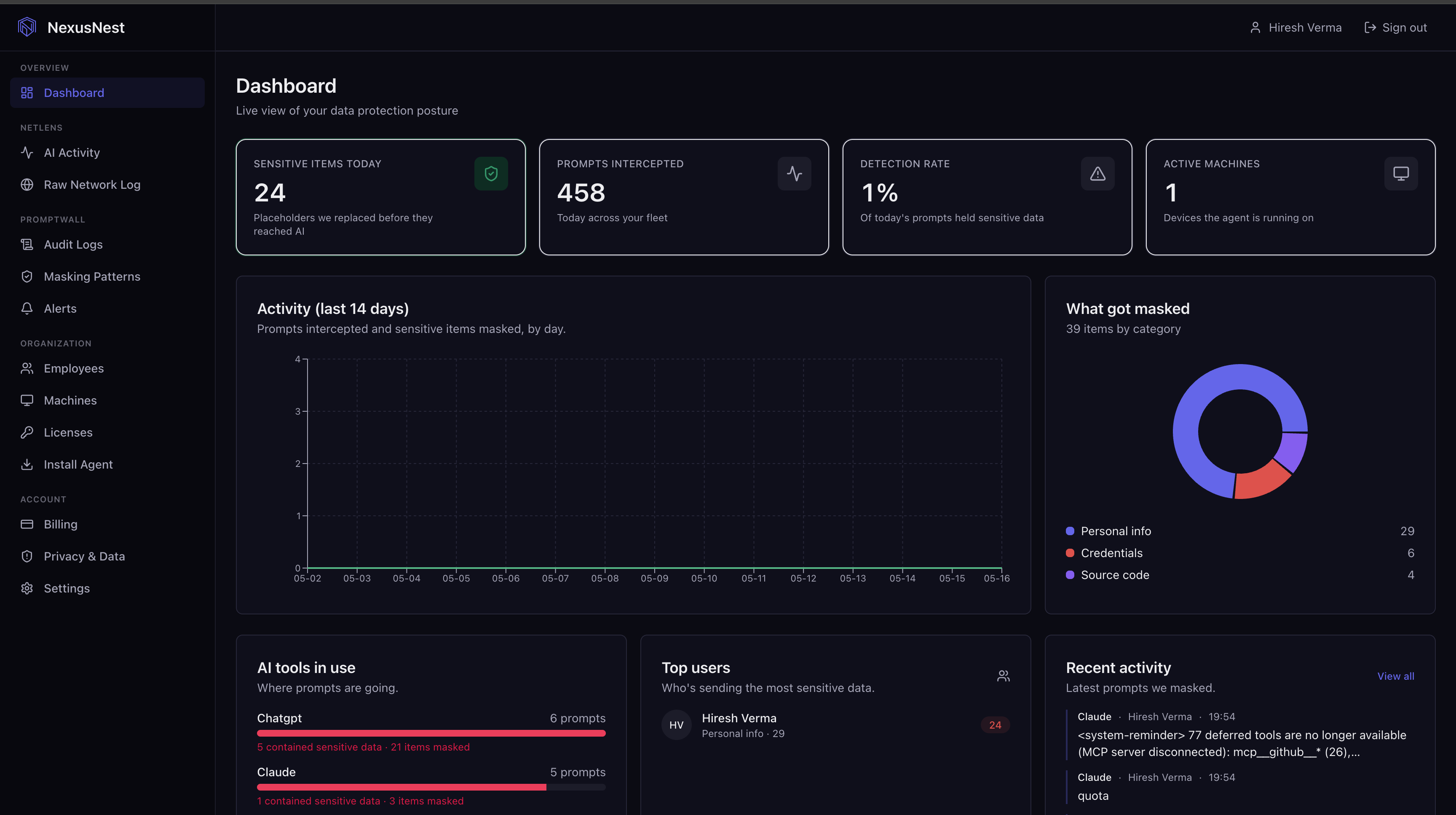Click the Claude prompts progress bar

click(x=431, y=787)
